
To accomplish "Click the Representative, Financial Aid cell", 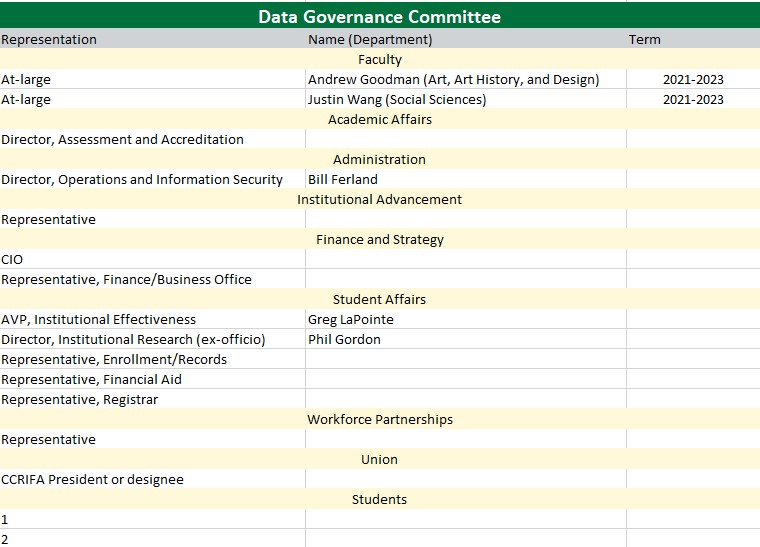I will point(91,380).
